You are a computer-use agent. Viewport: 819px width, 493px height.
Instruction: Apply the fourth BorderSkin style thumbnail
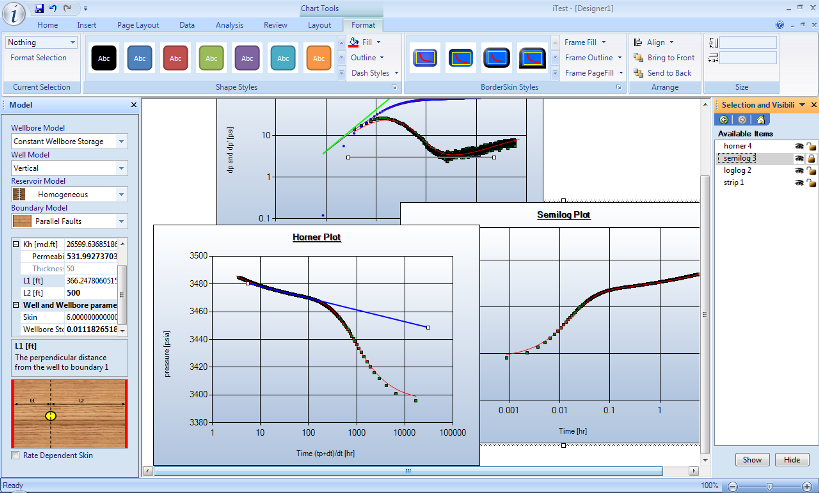point(532,58)
